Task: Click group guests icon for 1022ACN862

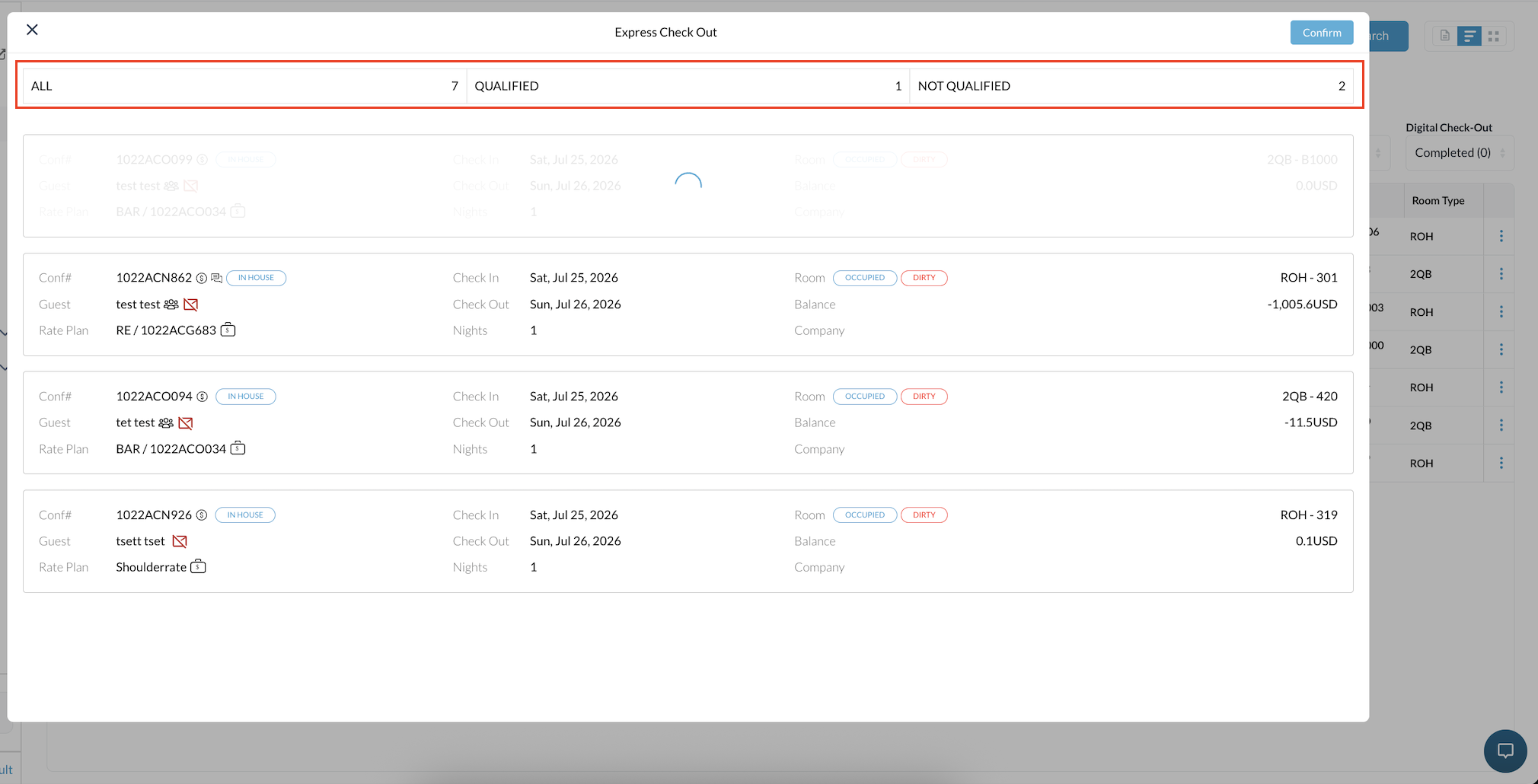Action: (171, 304)
